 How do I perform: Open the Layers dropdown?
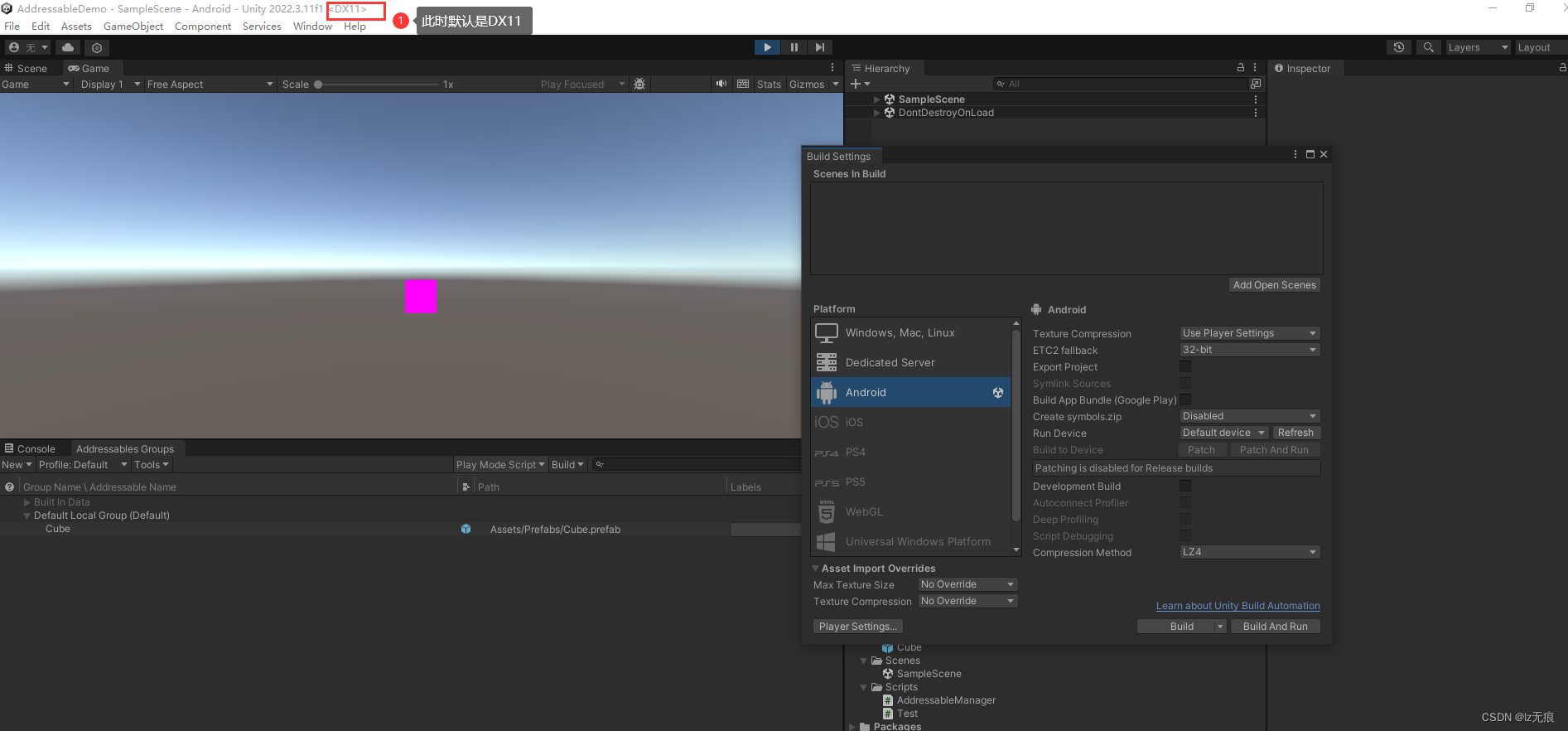pyautogui.click(x=1478, y=47)
